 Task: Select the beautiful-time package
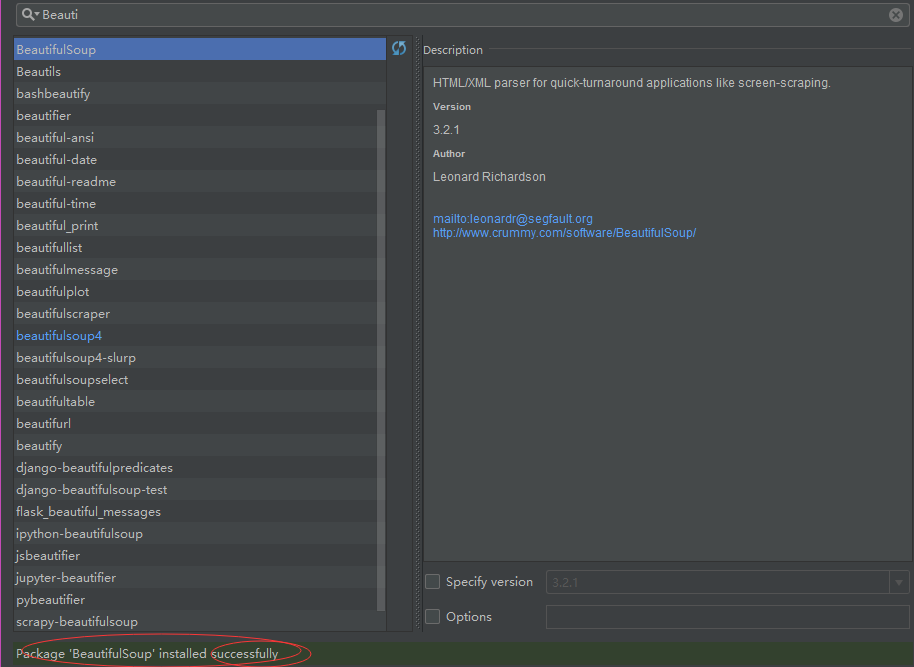coord(196,203)
